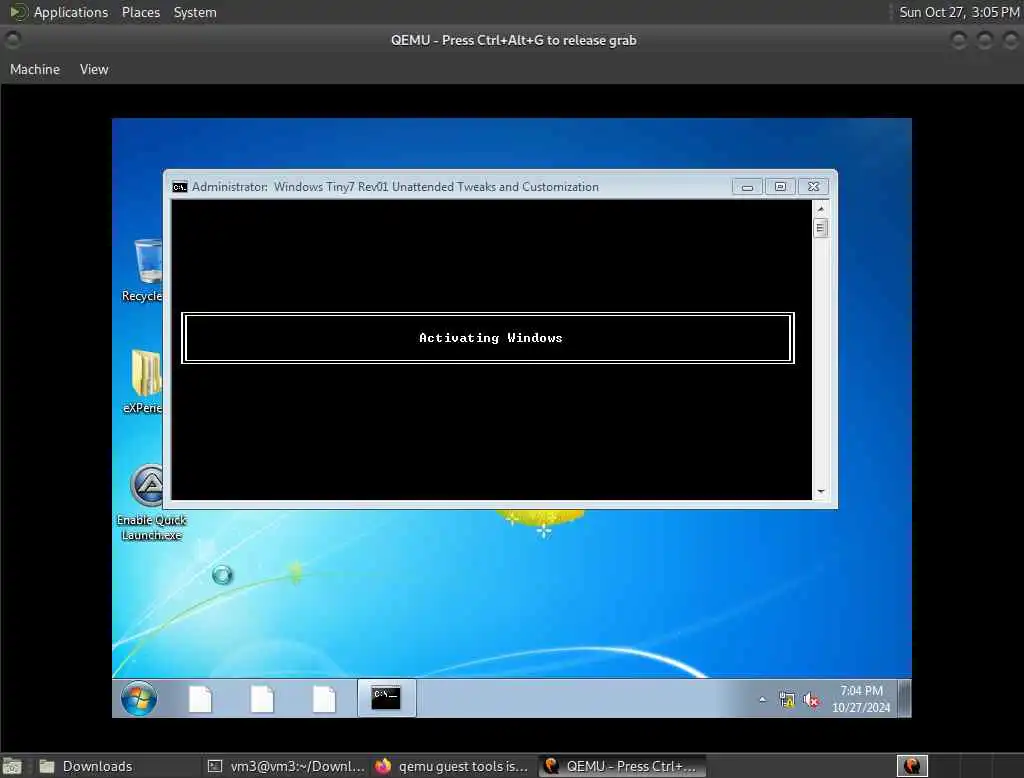Screen dimensions: 1024x778
Task: Click the QEMU taskbar window button
Action: tap(622, 766)
